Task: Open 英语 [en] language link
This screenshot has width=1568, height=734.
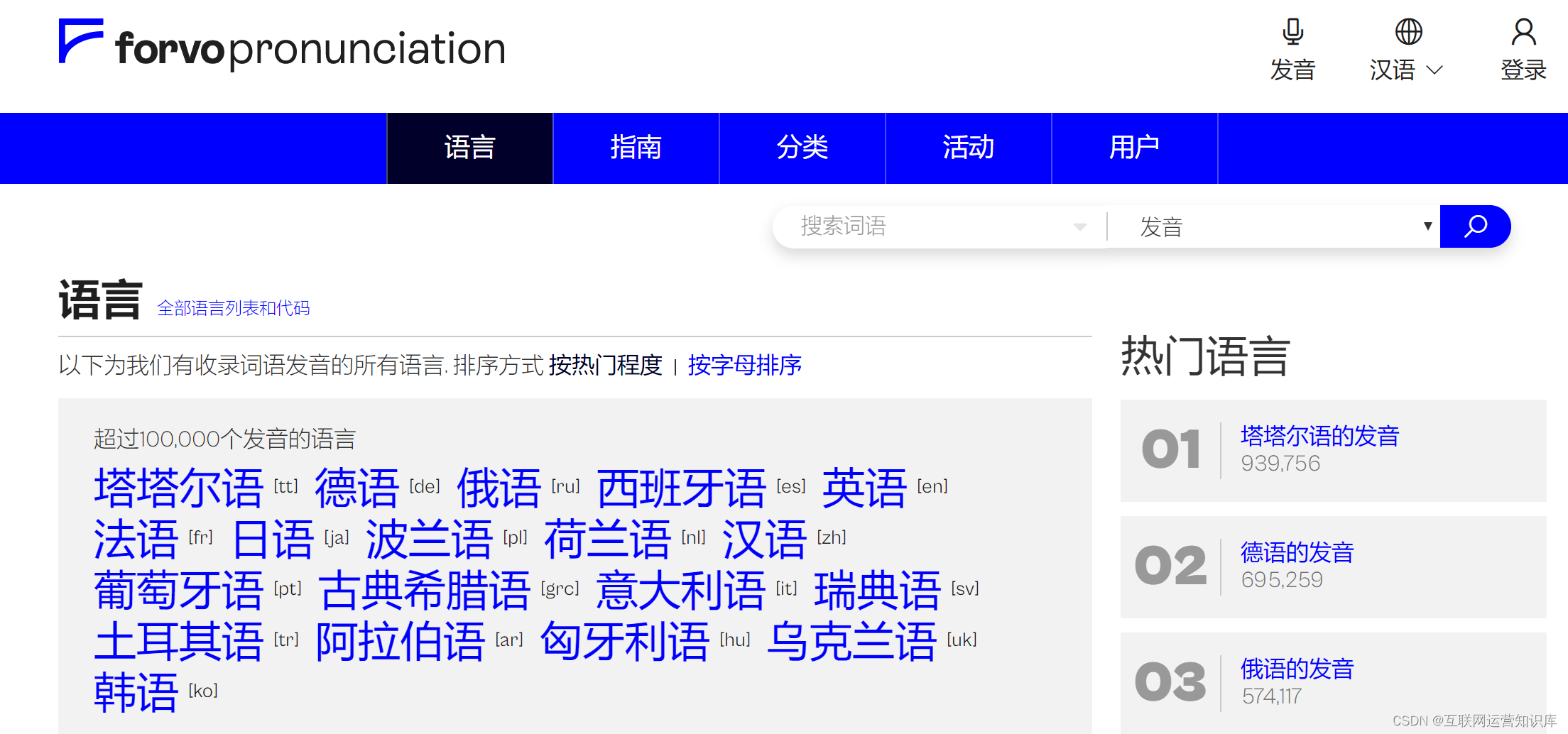Action: [x=864, y=488]
